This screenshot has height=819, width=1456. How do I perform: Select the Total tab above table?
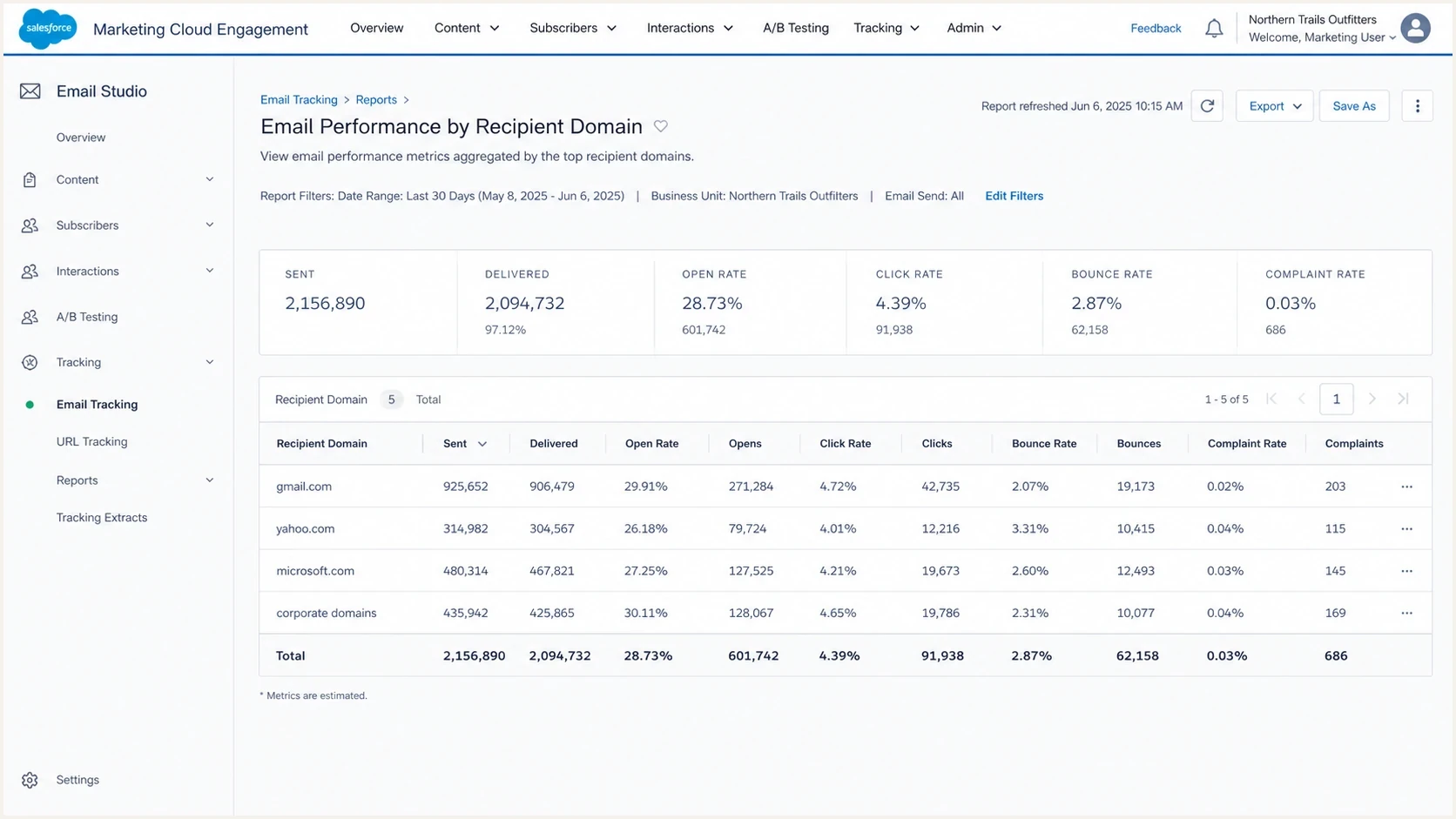[x=428, y=399]
